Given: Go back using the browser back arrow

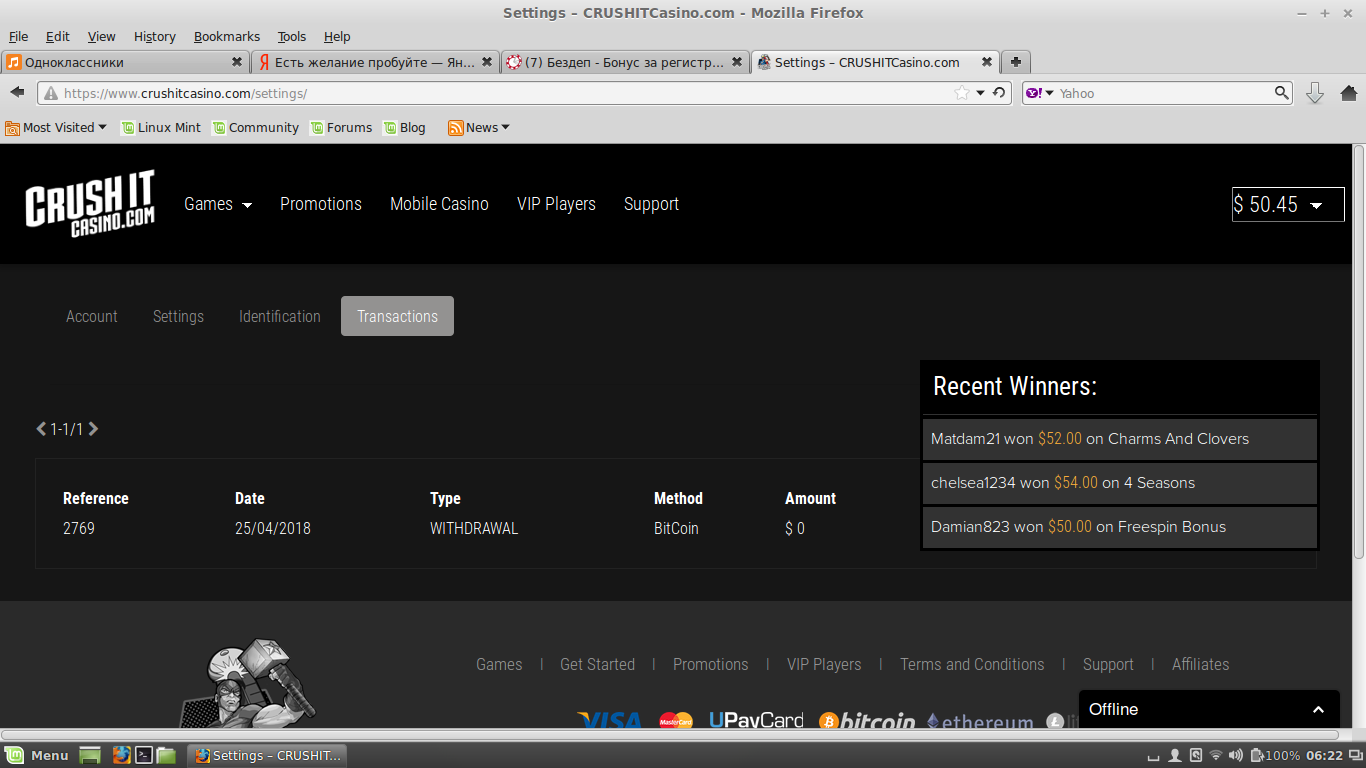Looking at the screenshot, I should tap(17, 92).
